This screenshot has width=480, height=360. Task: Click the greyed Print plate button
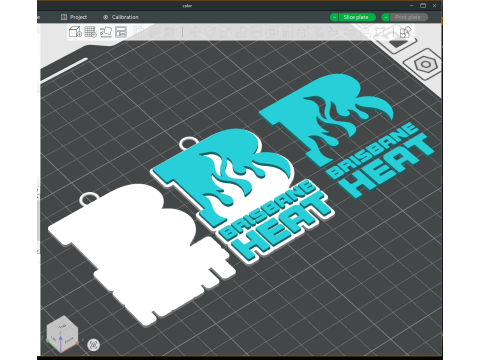point(409,17)
